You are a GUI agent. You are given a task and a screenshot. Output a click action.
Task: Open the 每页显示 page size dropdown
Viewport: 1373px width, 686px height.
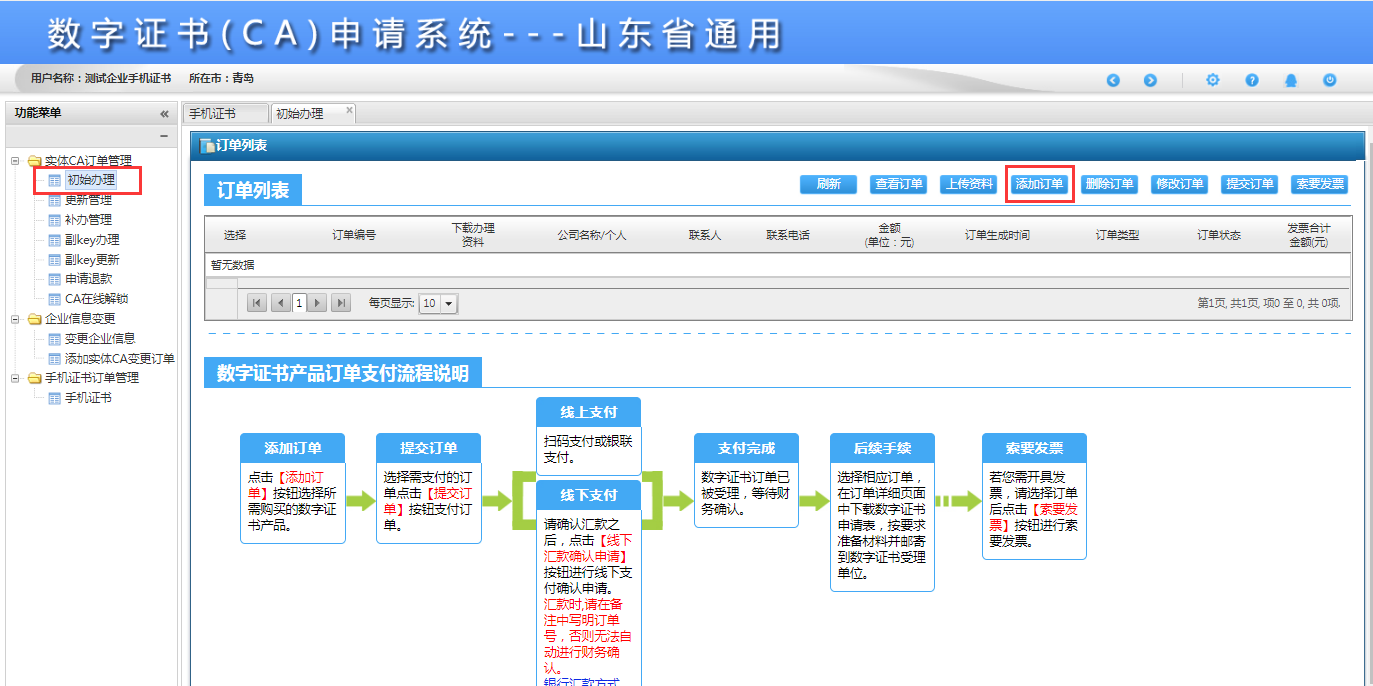click(x=448, y=303)
